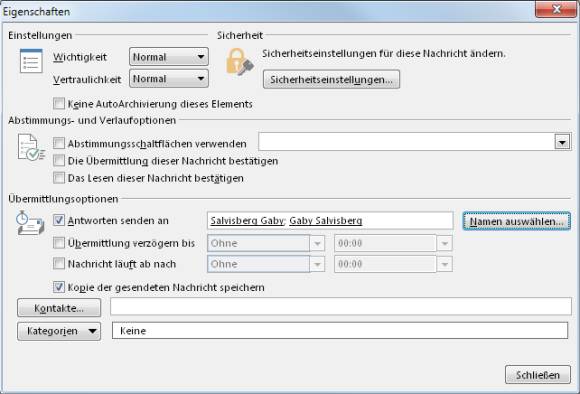Viewport: 580px width, 394px height.
Task: Click the Sicherheit padlock and key icon
Action: 240,62
